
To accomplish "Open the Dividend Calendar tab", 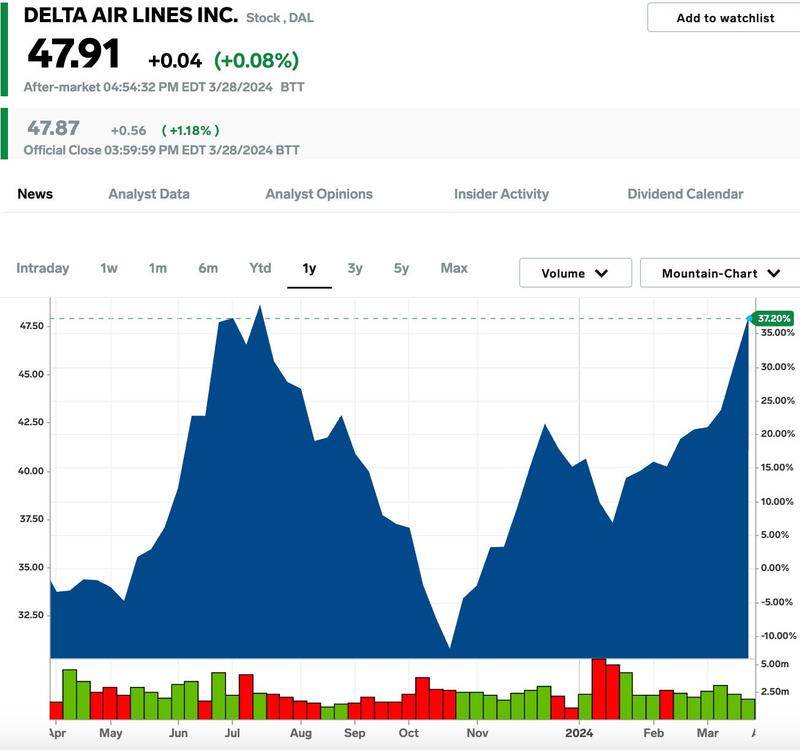I will tap(685, 194).
